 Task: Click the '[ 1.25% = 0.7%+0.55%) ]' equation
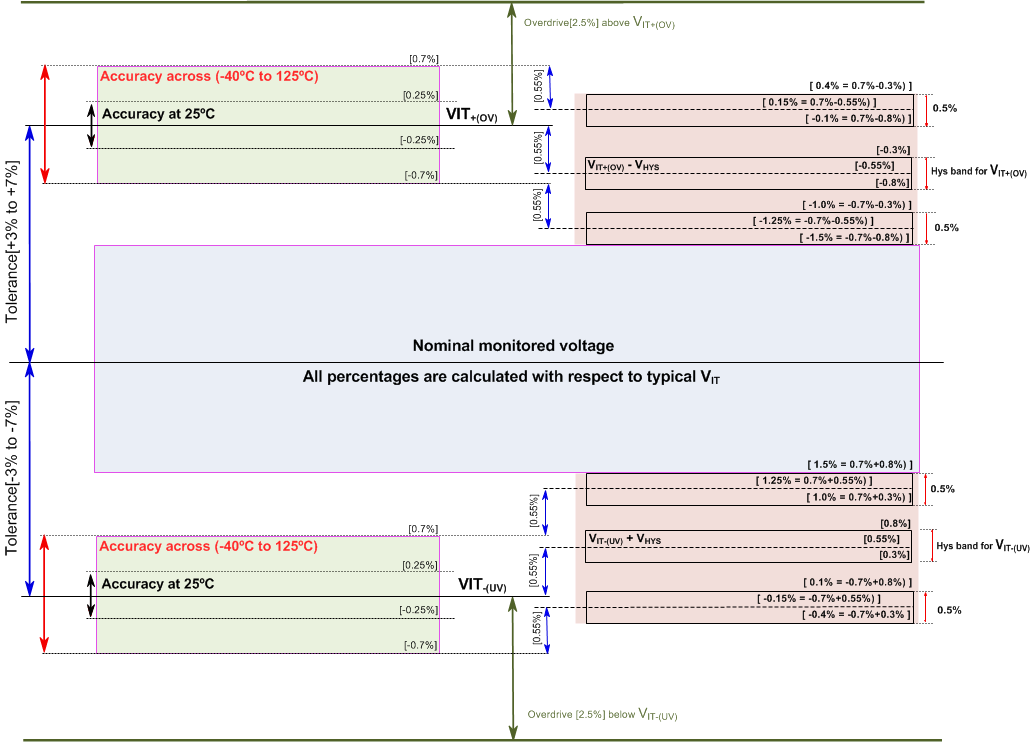[814, 481]
